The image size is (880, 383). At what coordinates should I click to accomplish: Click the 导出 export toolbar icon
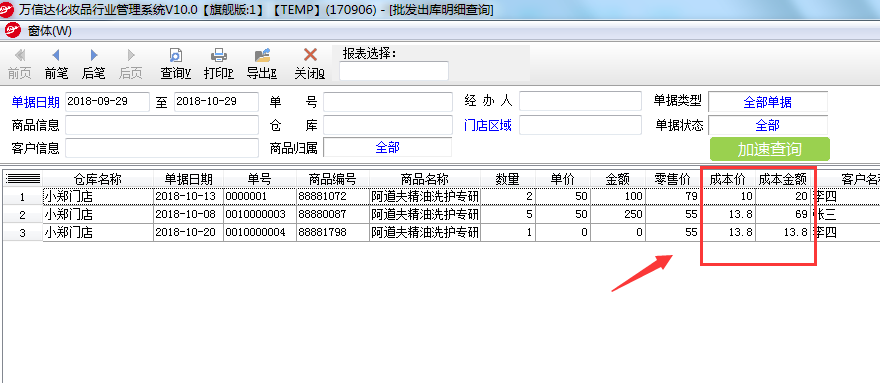[x=262, y=55]
